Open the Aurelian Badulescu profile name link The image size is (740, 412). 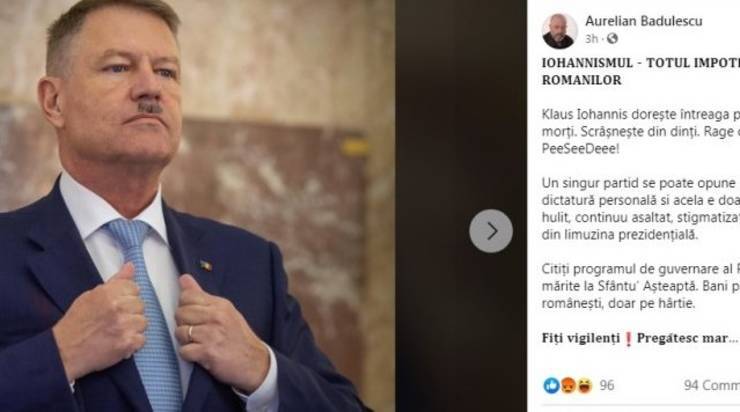click(644, 21)
